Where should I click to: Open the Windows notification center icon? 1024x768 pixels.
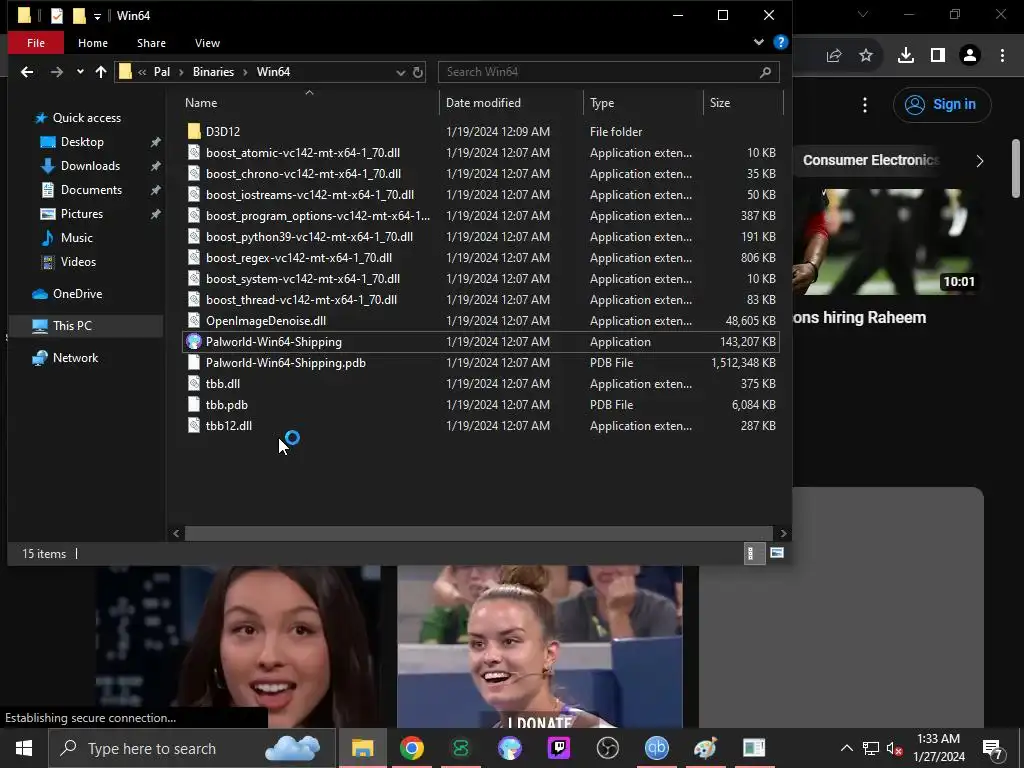coord(993,748)
